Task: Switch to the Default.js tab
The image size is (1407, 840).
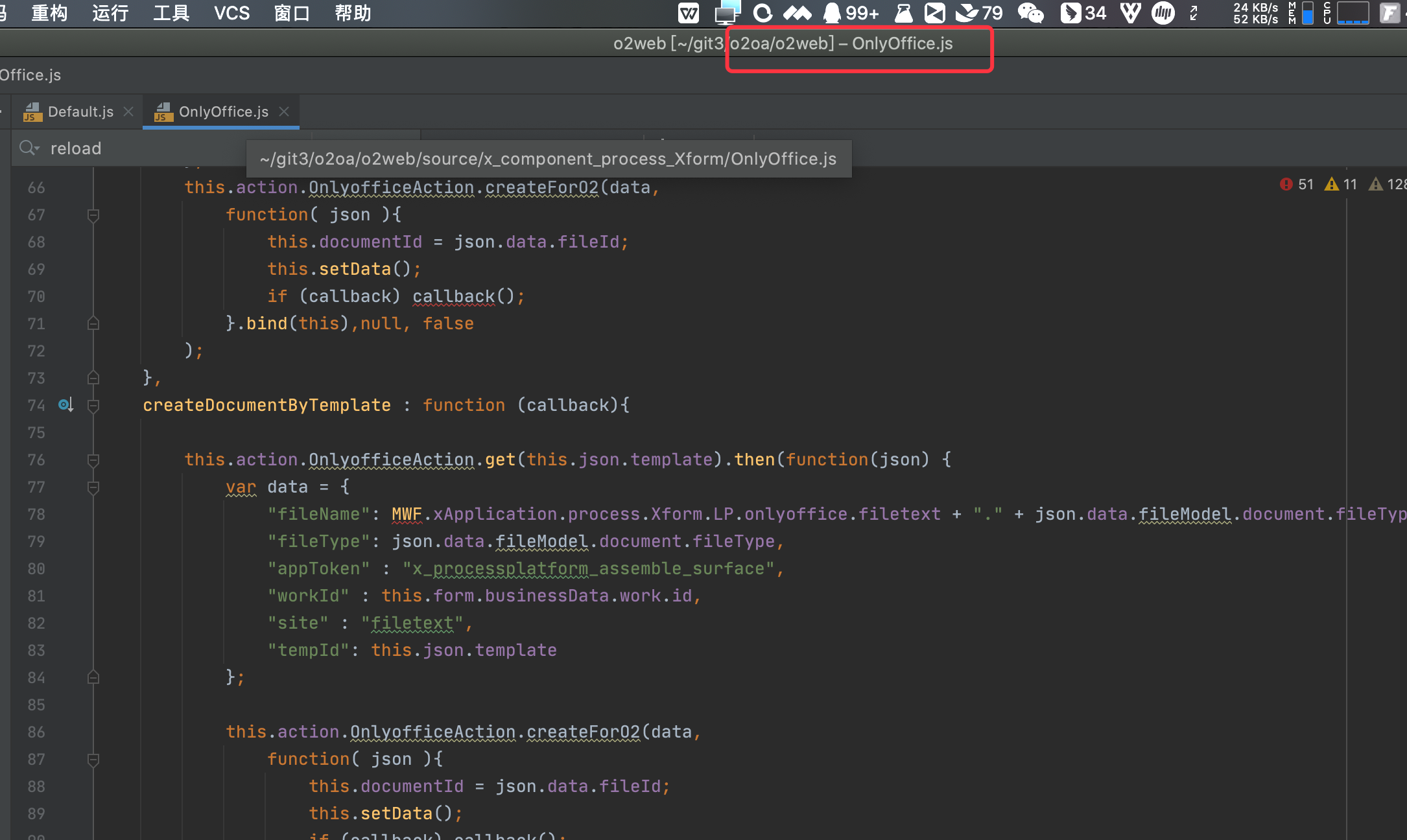Action: pos(80,111)
